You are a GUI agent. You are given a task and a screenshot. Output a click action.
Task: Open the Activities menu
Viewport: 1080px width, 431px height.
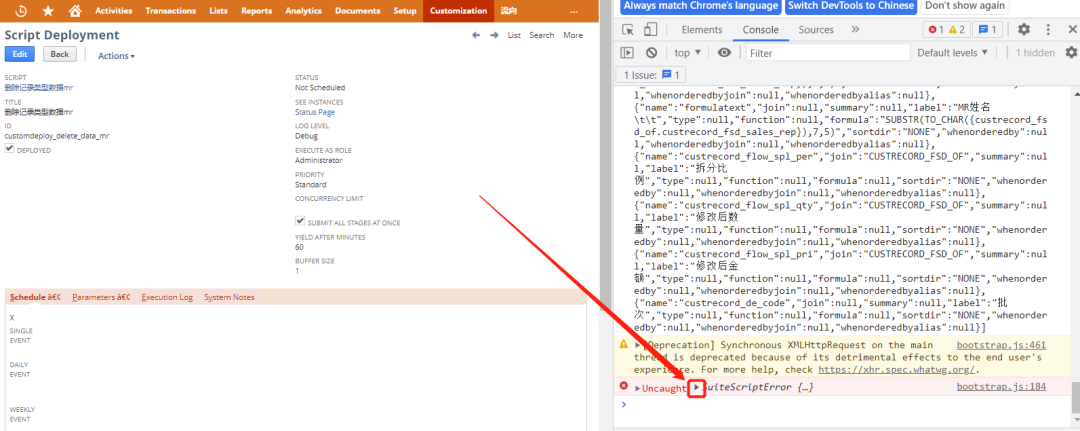coord(114,11)
